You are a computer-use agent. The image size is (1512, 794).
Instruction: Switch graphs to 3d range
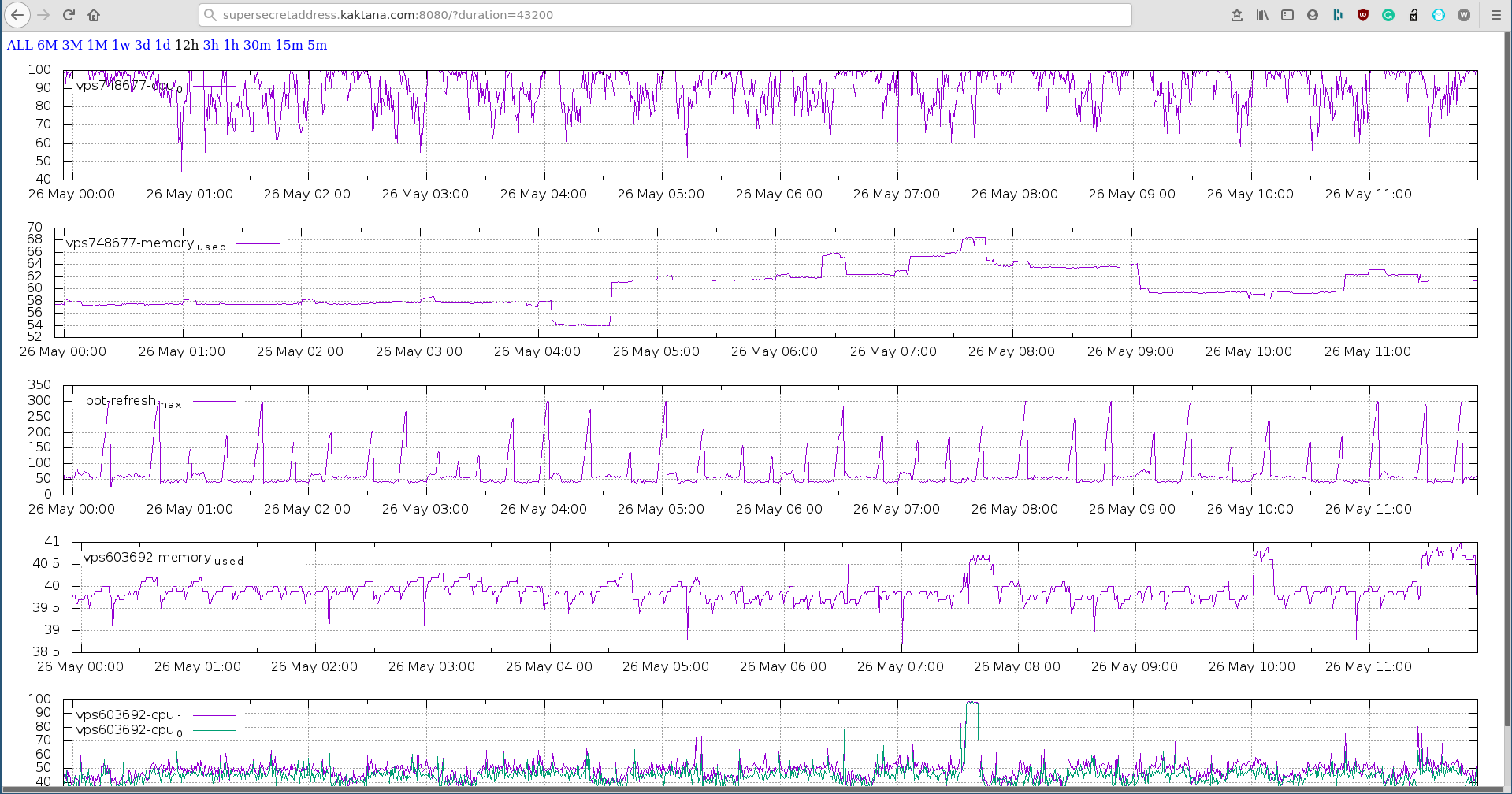[143, 45]
